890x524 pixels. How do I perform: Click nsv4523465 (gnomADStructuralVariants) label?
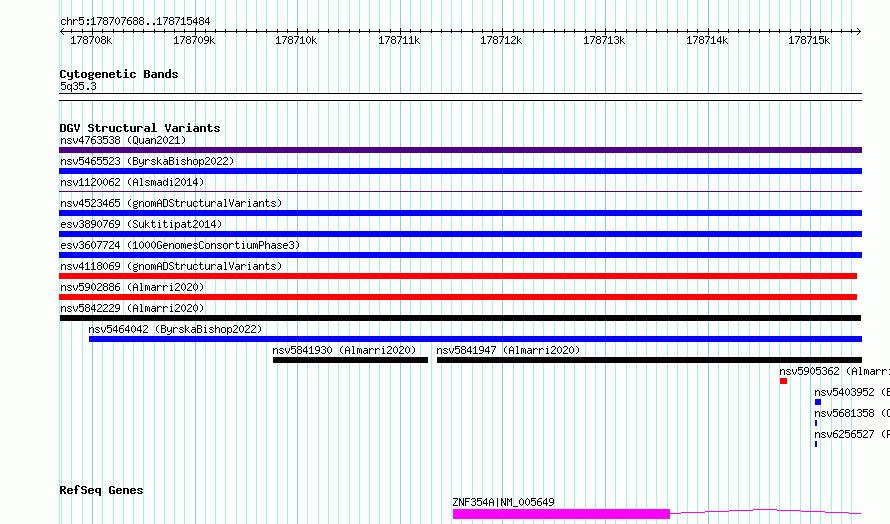[171, 203]
